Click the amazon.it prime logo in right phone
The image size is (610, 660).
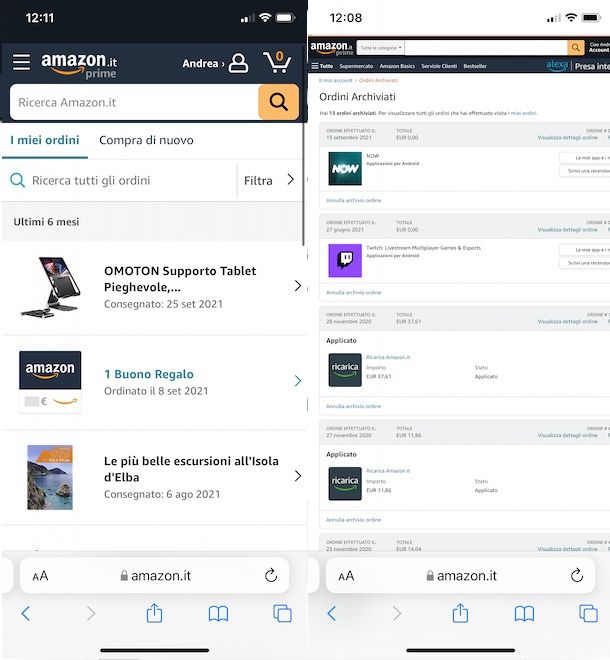point(332,48)
